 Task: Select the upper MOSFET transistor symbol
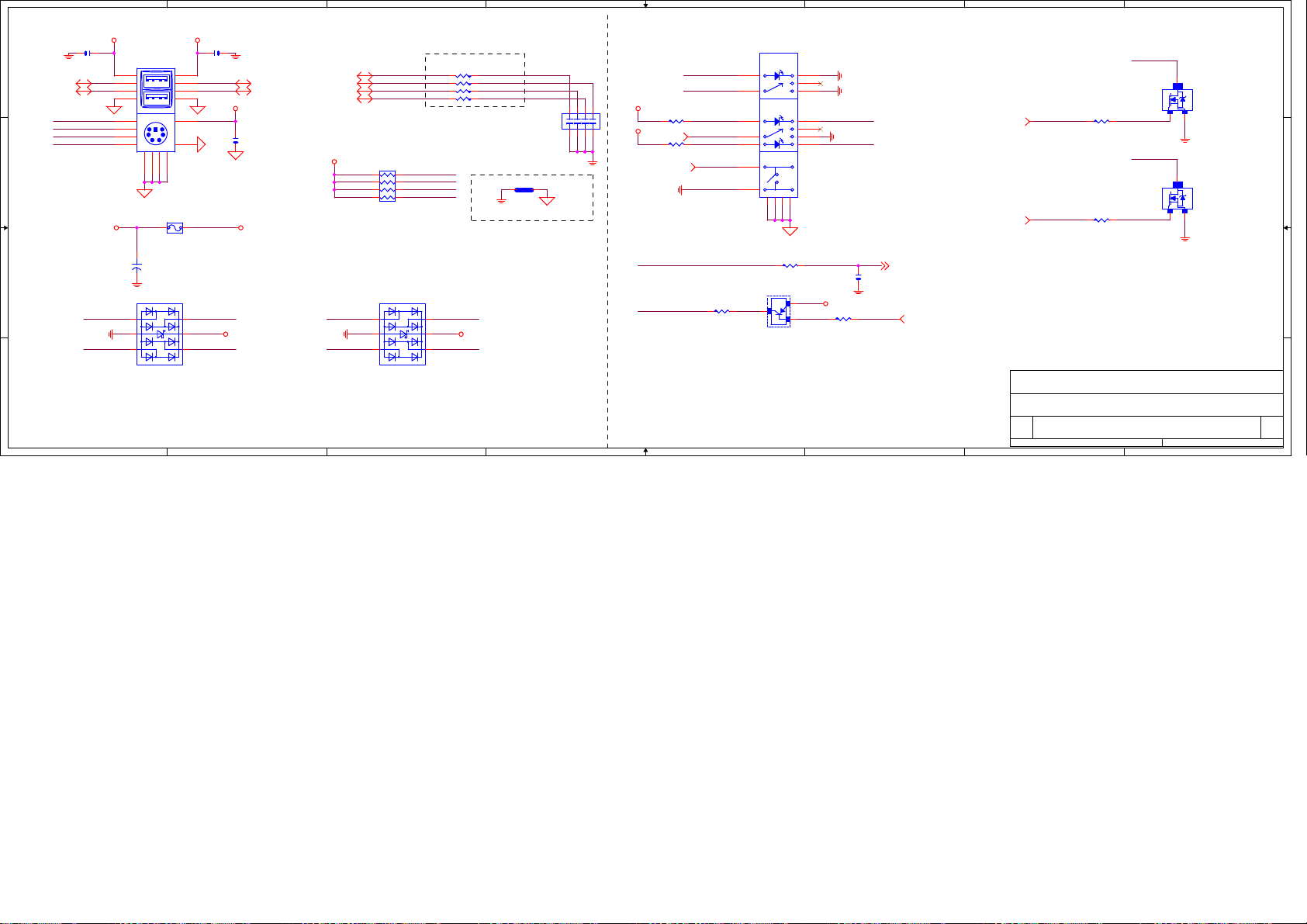[1177, 99]
